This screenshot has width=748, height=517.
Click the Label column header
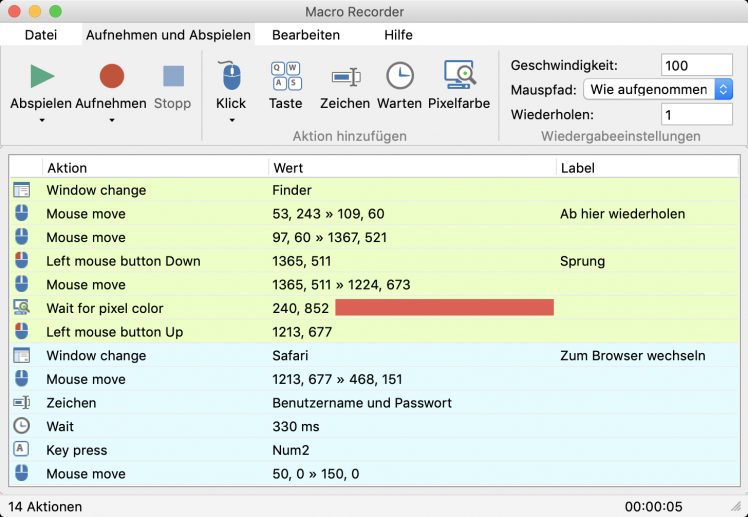(x=577, y=168)
